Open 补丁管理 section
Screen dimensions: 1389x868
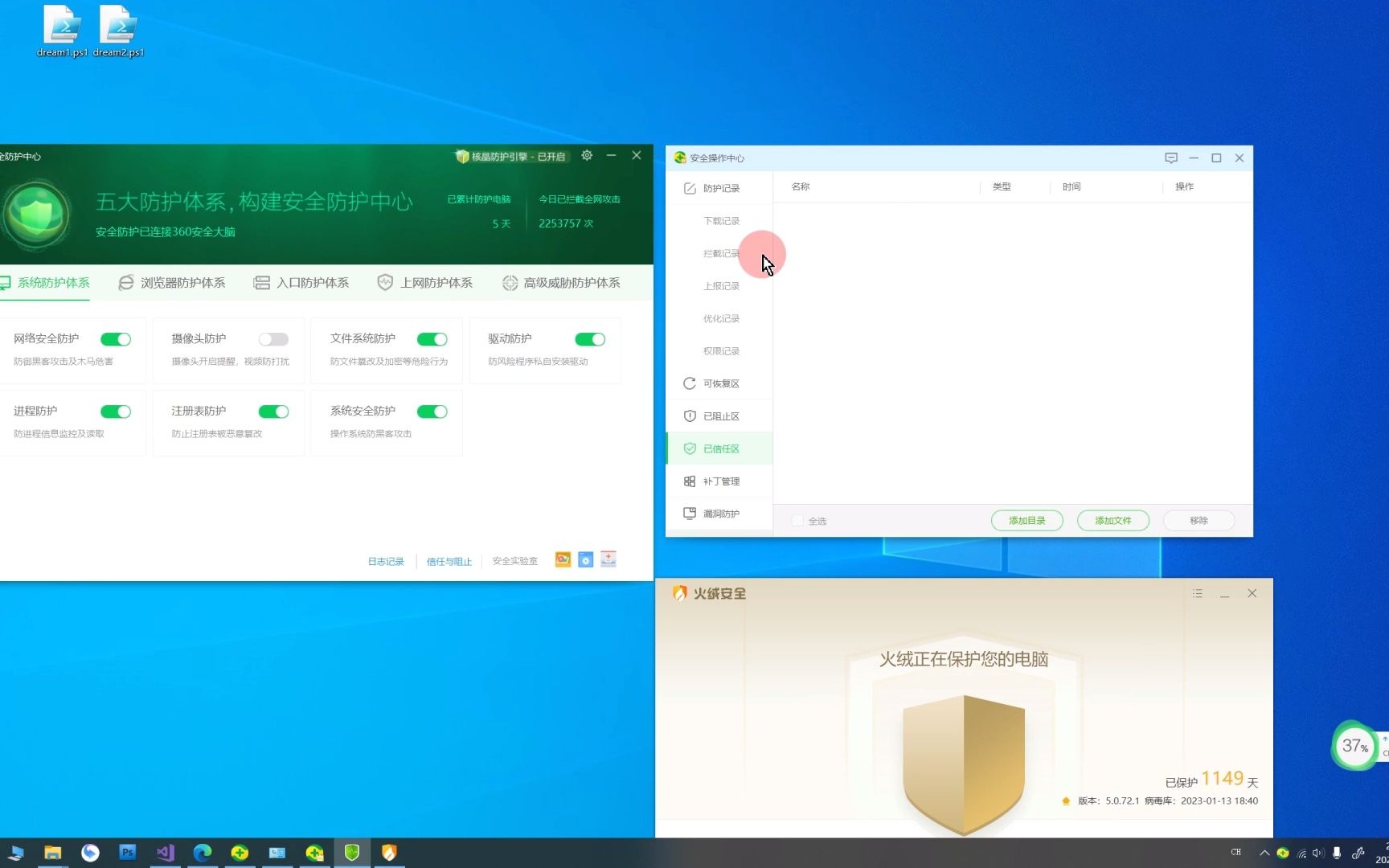[x=719, y=481]
